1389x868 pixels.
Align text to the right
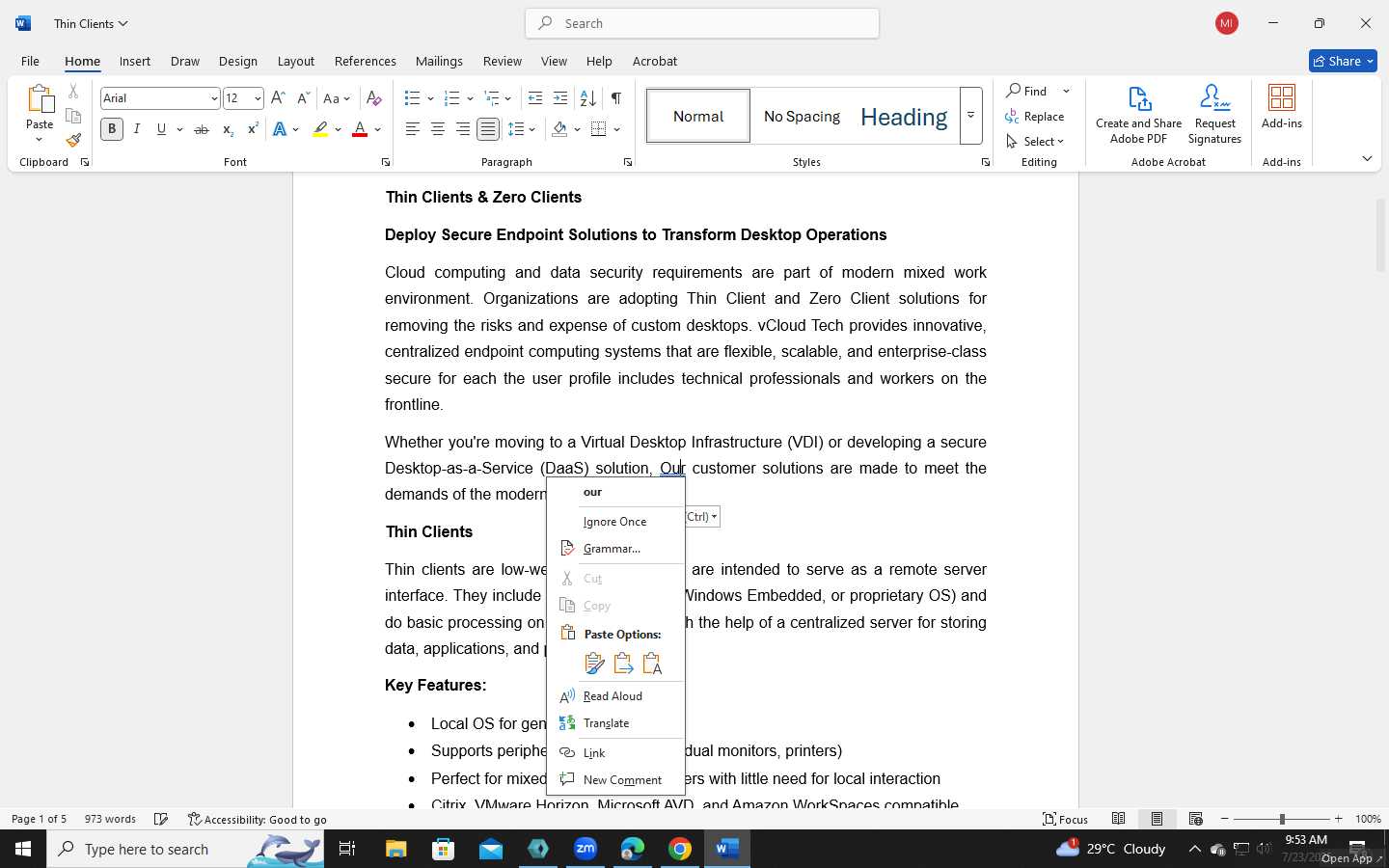coord(463,129)
